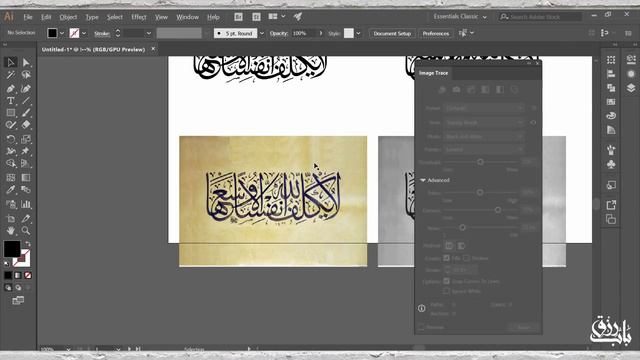This screenshot has width=640, height=360.
Task: Click the Preferences button
Action: coord(436,33)
